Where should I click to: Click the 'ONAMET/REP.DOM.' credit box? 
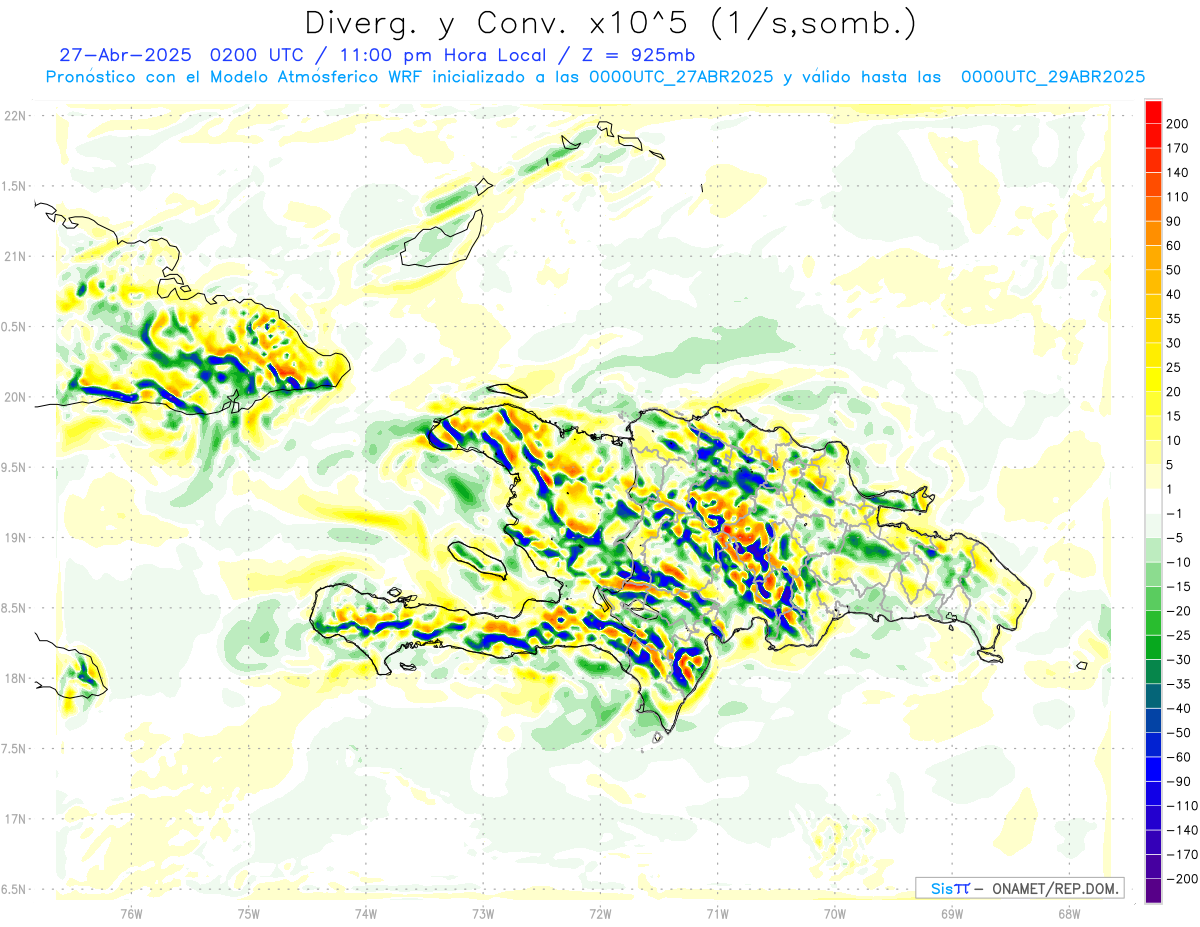tap(1019, 888)
